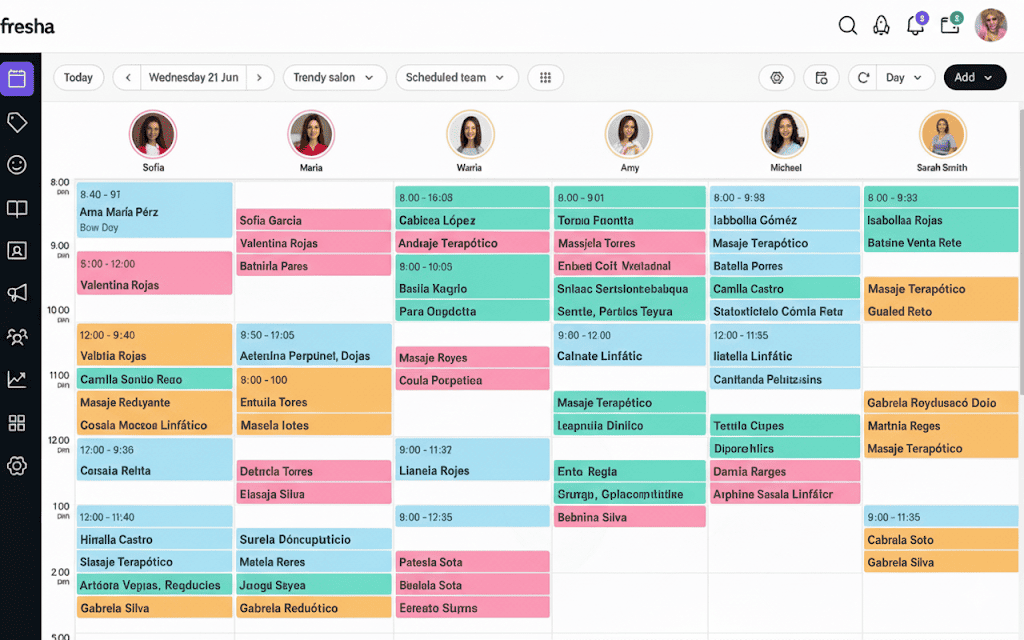The width and height of the screenshot is (1024, 640).
Task: Jump to Today in calendar
Action: tap(78, 78)
